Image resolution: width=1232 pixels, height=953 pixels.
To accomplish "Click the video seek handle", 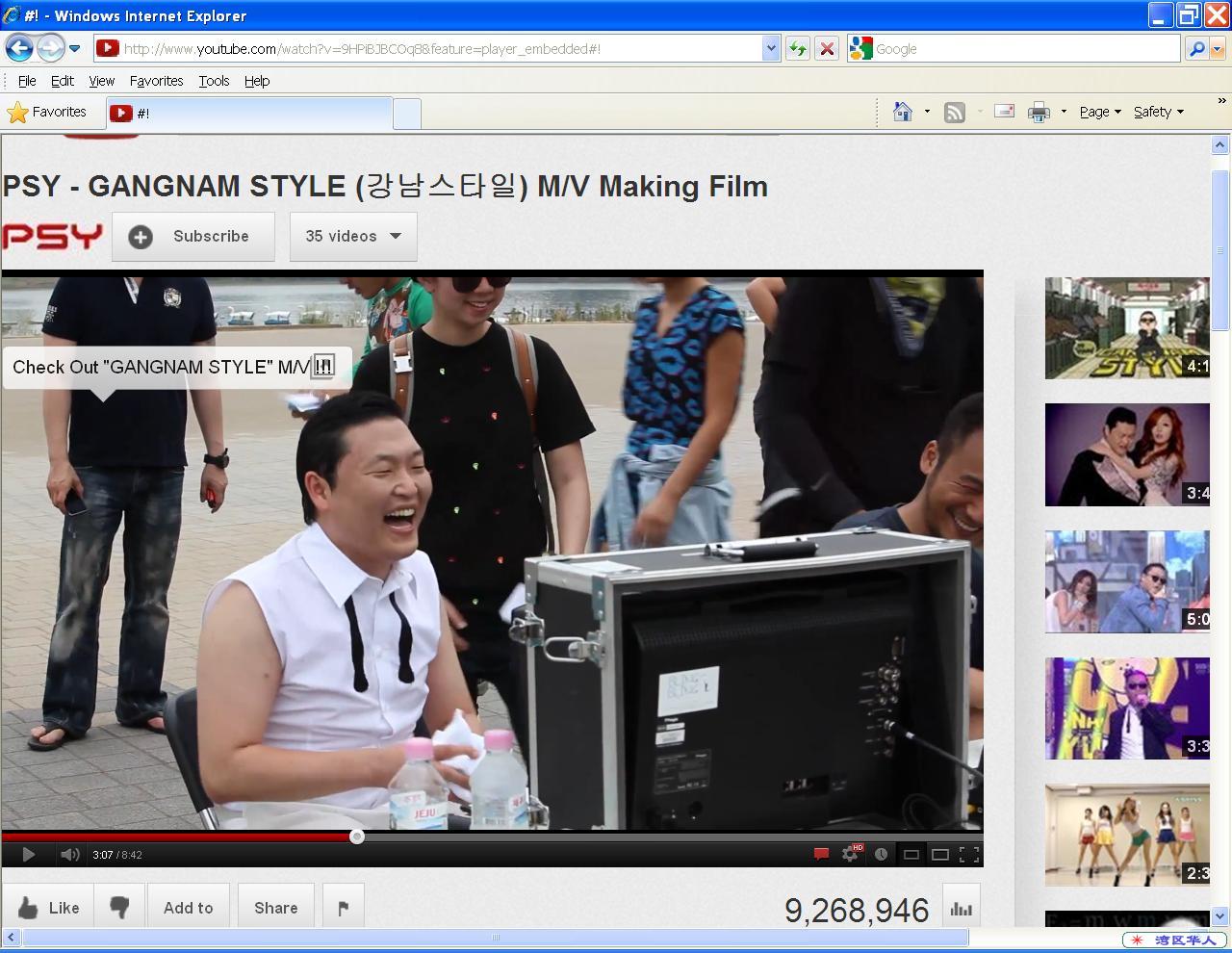I will tap(357, 837).
